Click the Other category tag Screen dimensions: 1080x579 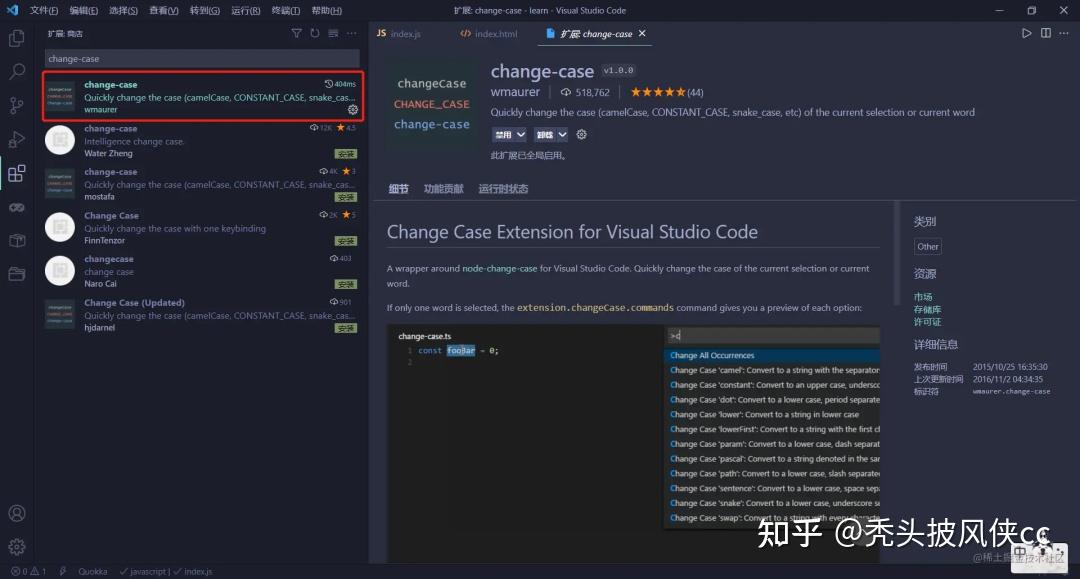tap(928, 246)
